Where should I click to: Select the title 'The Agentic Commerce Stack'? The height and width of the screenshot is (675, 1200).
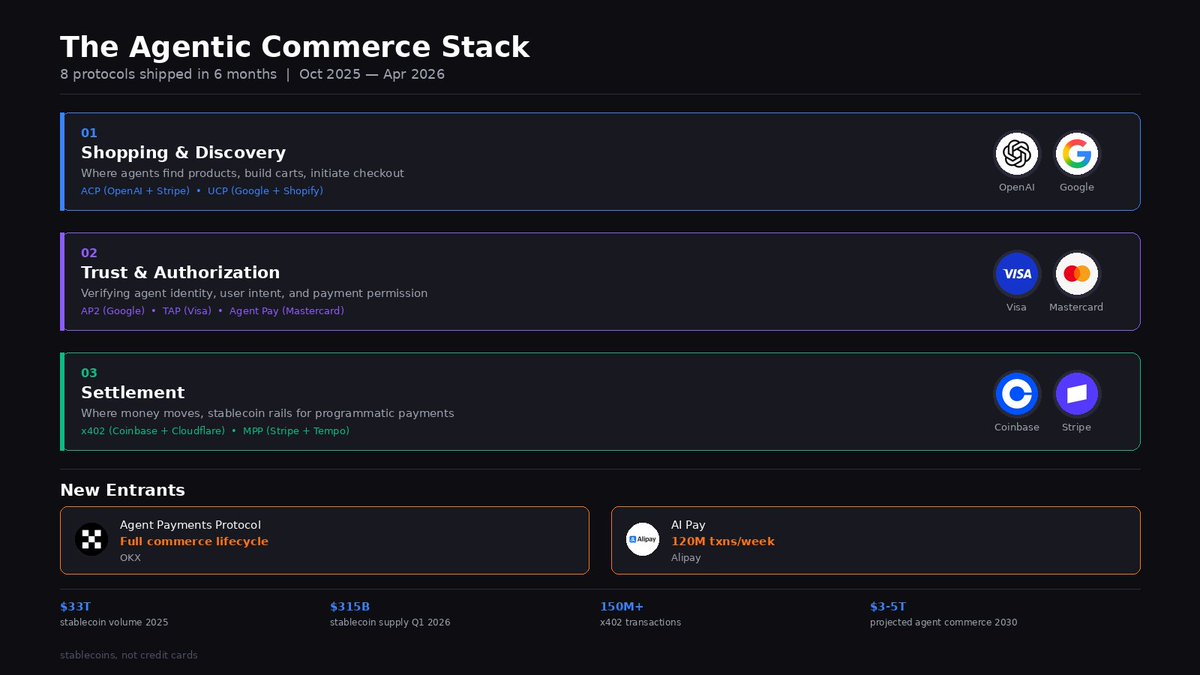pyautogui.click(x=295, y=47)
